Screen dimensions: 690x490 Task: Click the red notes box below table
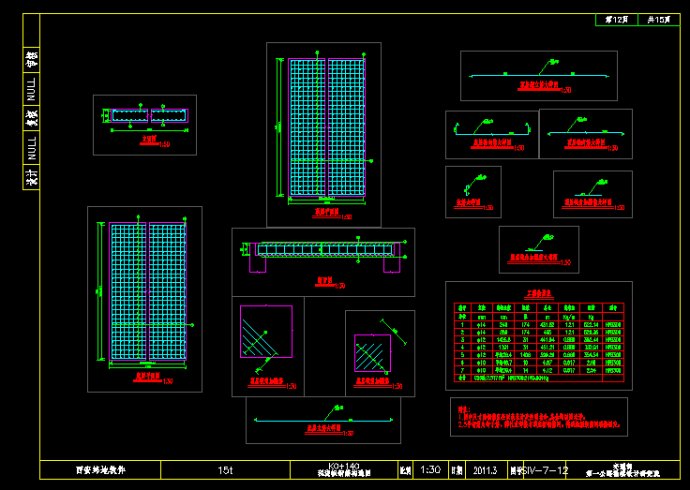point(538,415)
